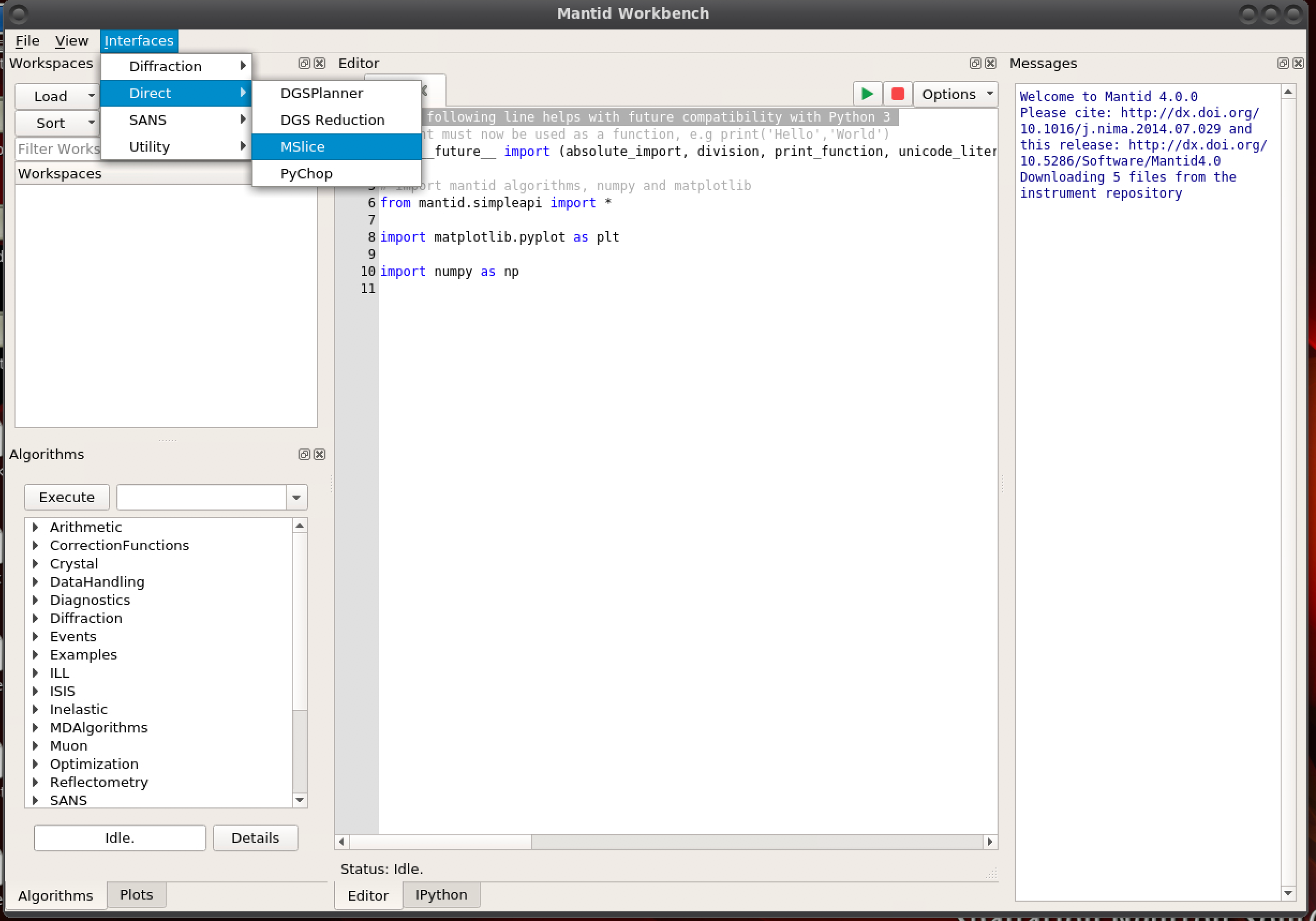Image resolution: width=1316 pixels, height=921 pixels.
Task: Close the Editor dock panel
Action: tap(991, 63)
